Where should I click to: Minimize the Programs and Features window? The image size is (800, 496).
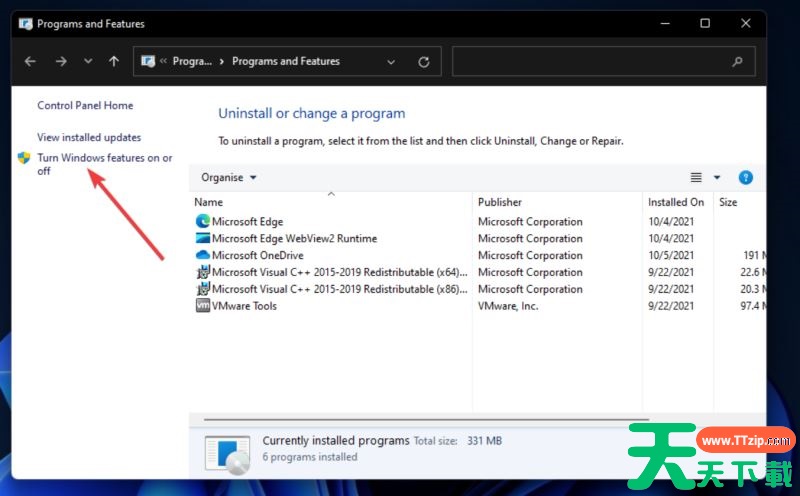point(665,23)
